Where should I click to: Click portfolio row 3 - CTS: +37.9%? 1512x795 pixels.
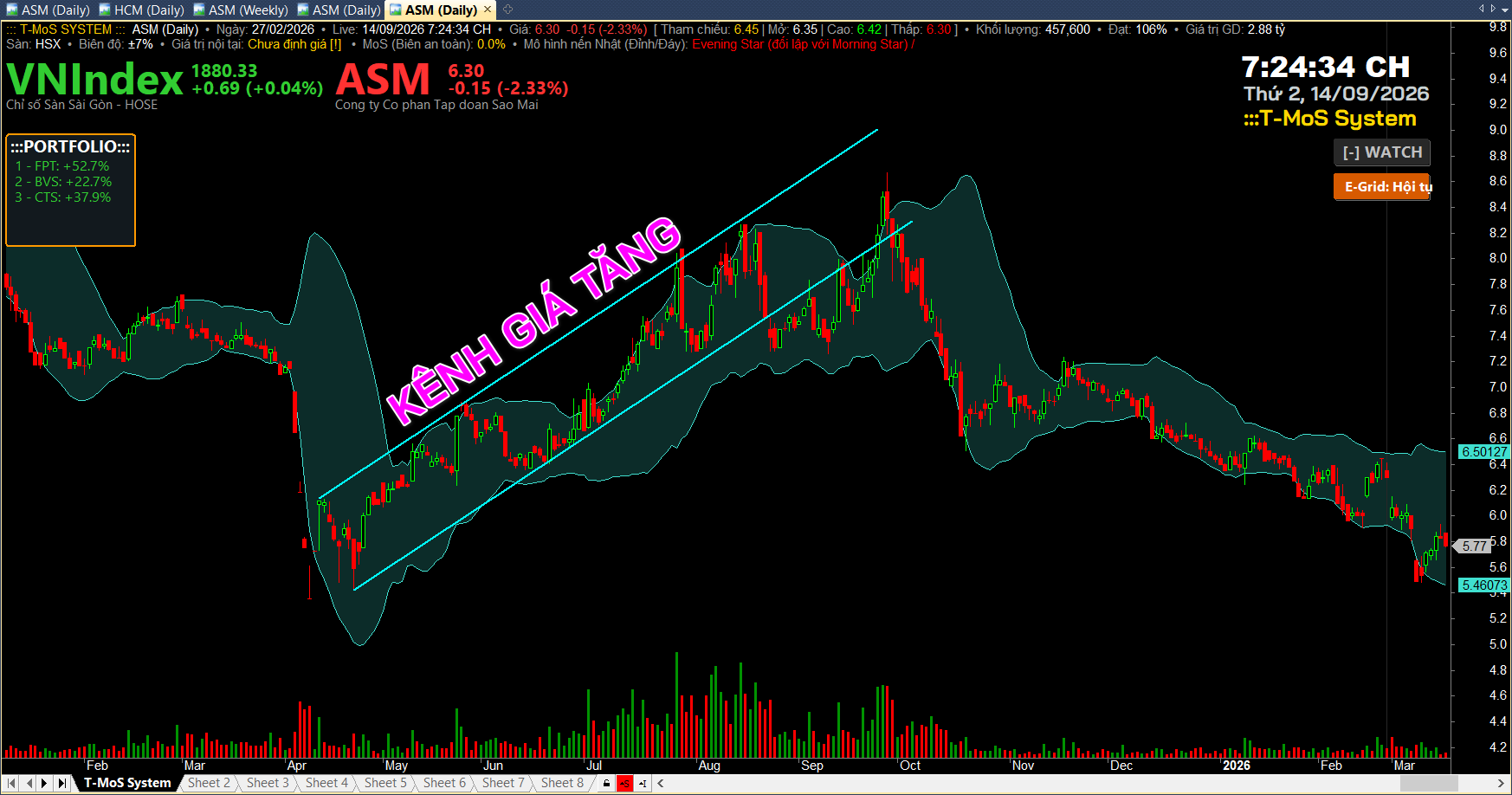[63, 197]
